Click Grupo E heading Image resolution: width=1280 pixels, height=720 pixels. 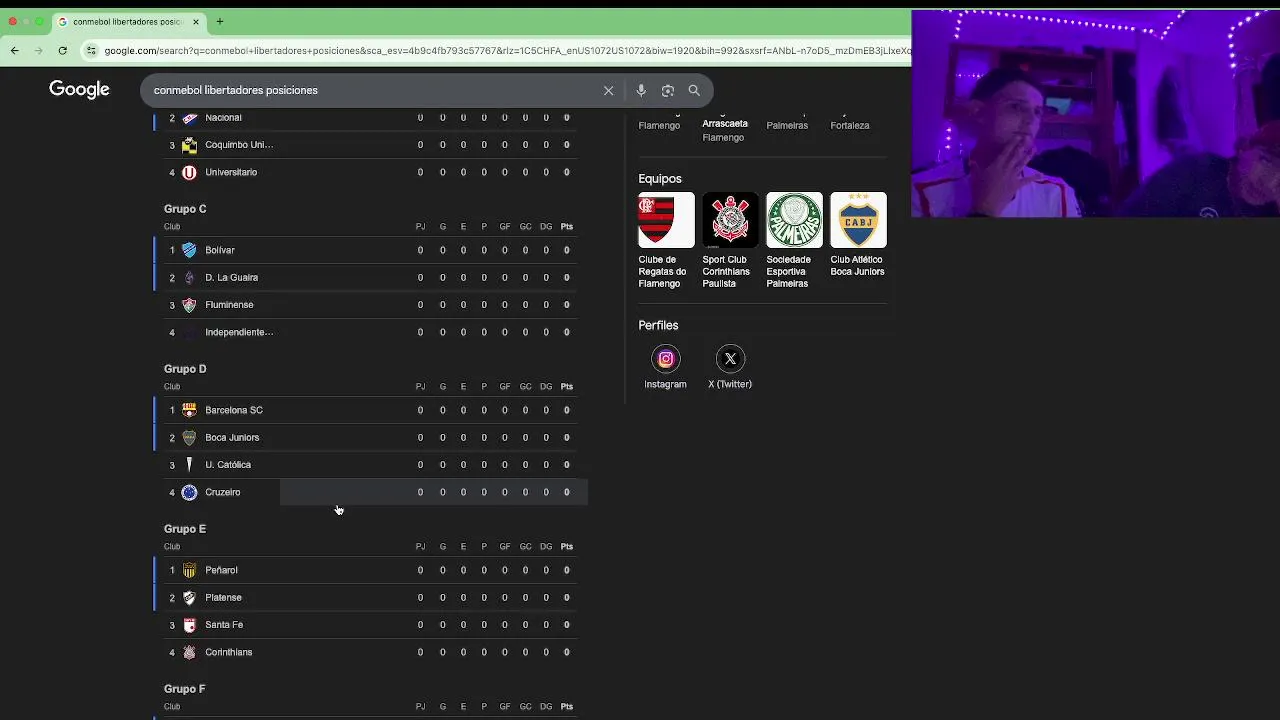(x=185, y=529)
